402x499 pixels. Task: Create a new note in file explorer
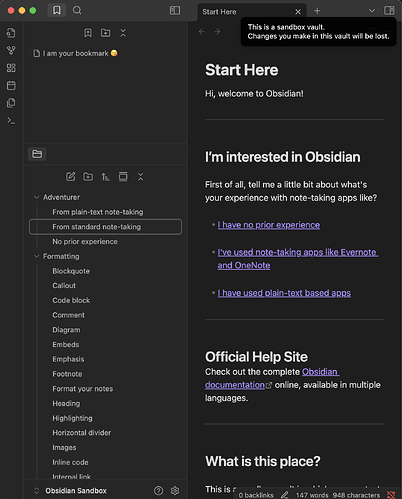[x=71, y=177]
